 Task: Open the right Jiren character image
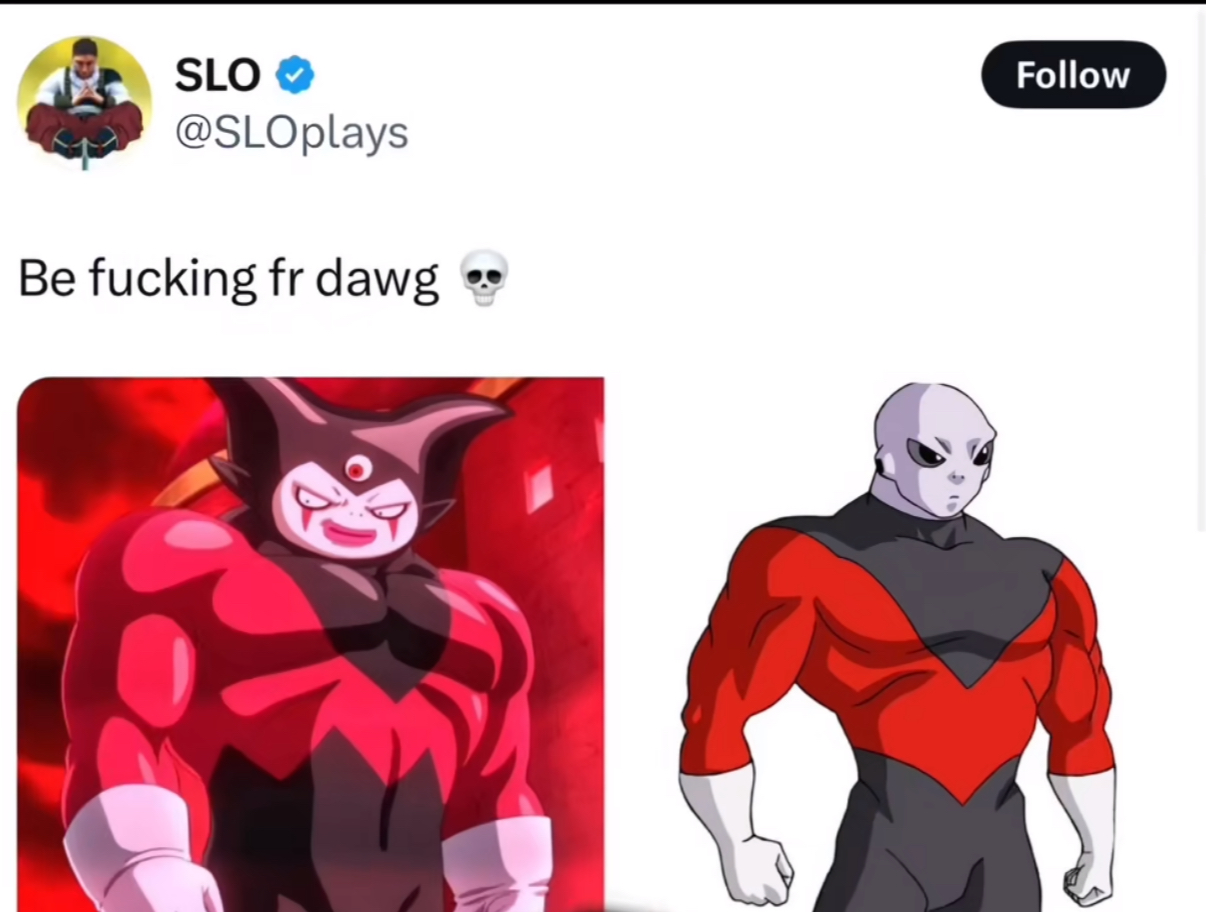[898, 646]
